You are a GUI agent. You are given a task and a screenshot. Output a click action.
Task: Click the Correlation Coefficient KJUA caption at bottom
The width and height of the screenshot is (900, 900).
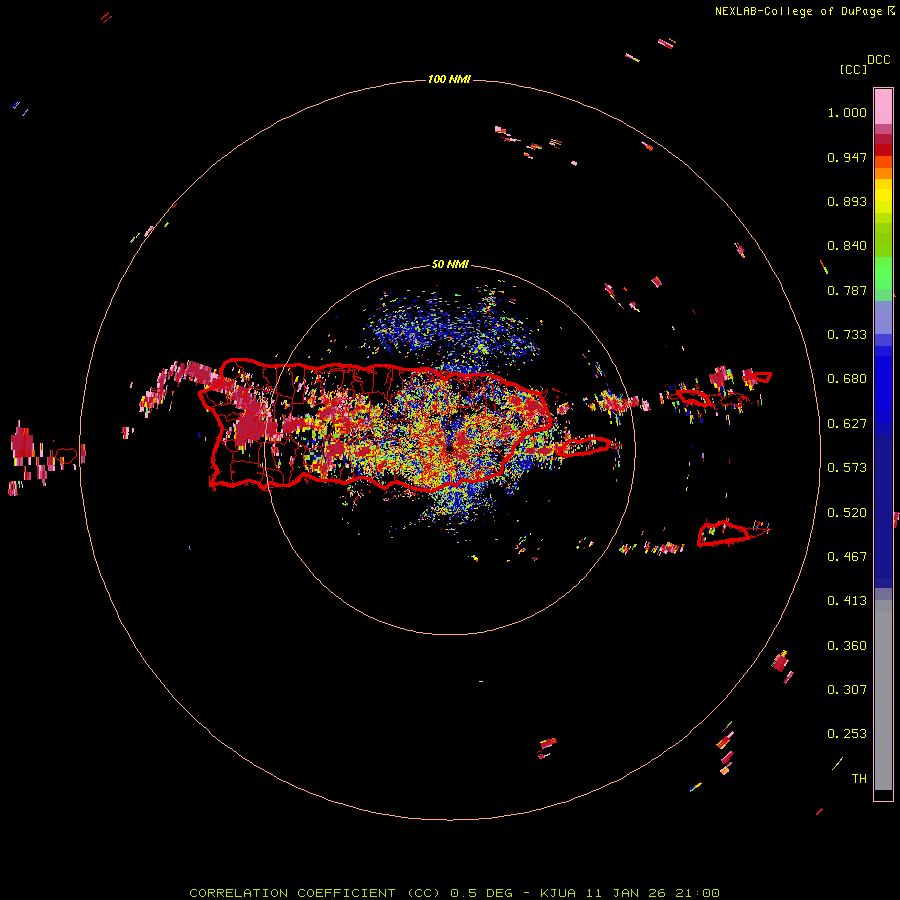pyautogui.click(x=454, y=893)
